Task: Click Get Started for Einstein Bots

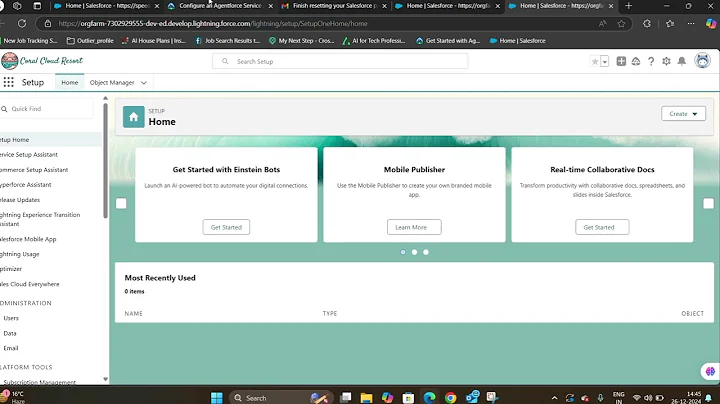Action: click(226, 227)
